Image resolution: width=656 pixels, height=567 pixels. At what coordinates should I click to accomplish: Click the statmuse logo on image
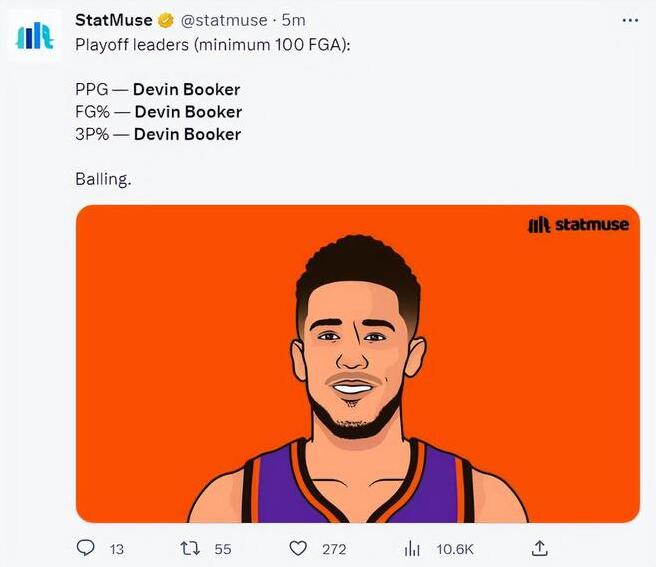point(578,225)
